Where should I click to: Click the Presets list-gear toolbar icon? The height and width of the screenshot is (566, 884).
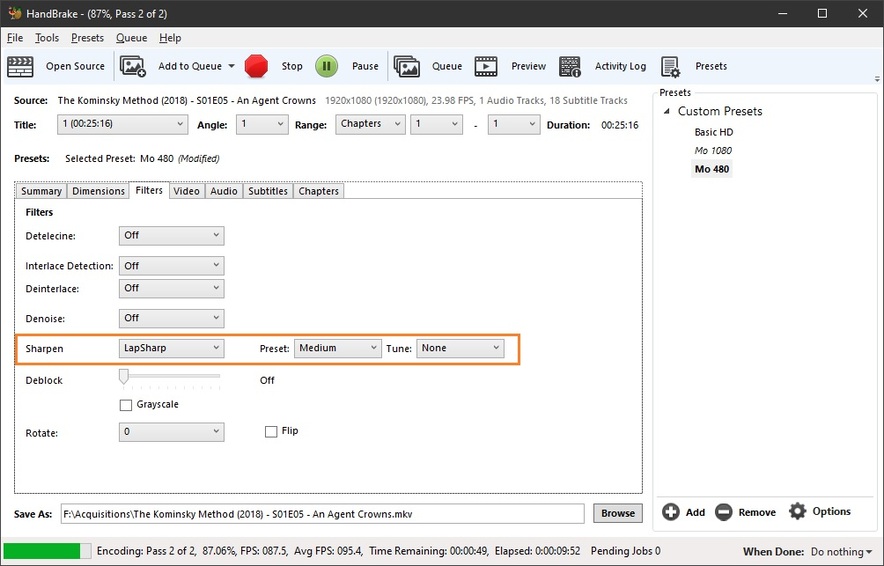click(x=670, y=67)
